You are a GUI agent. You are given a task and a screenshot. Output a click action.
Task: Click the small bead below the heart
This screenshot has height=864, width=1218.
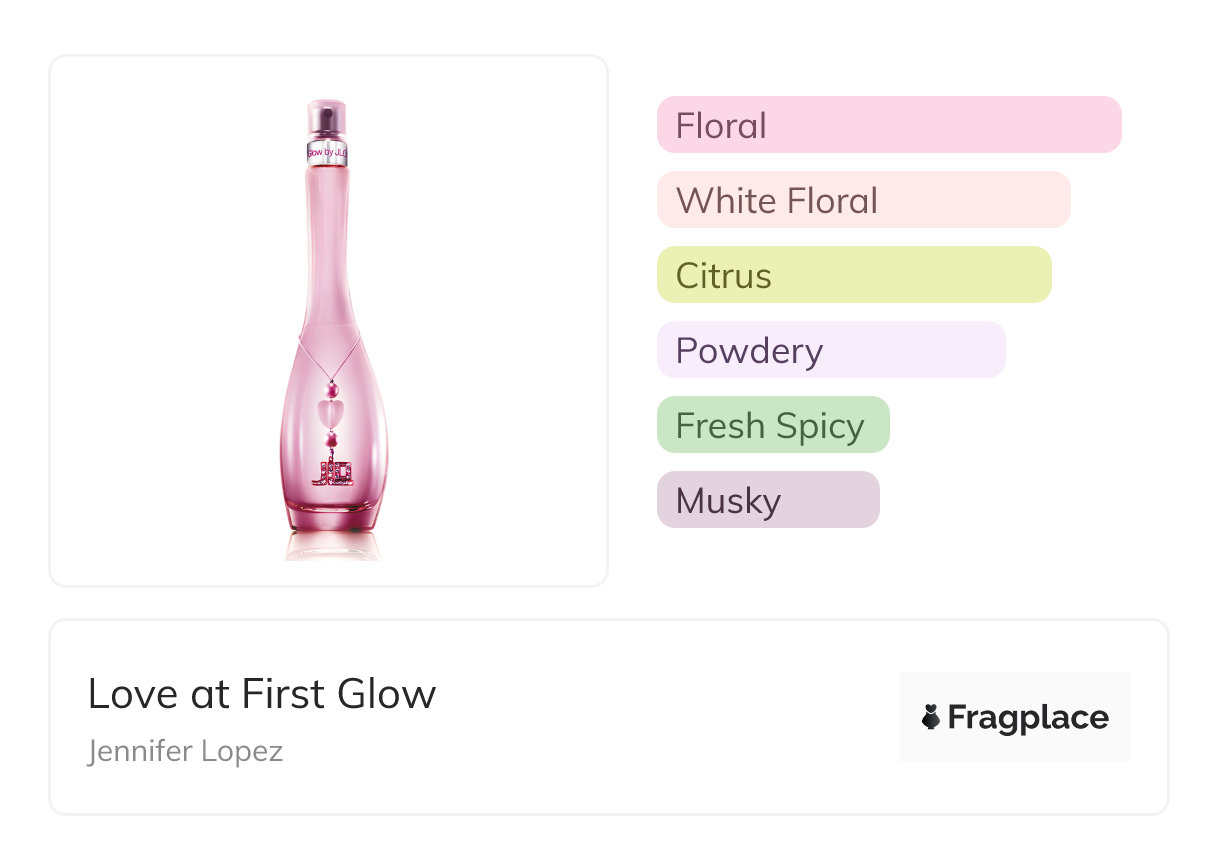coord(331,439)
